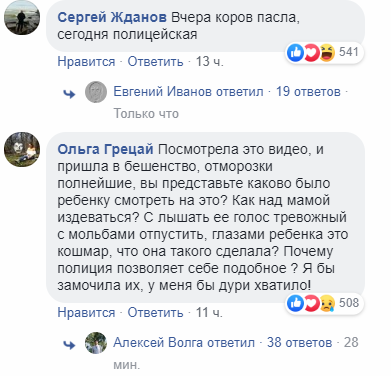Open Ольга Грецай's profile avatar
Viewport: 391px width, 376px height.
[x=22, y=149]
